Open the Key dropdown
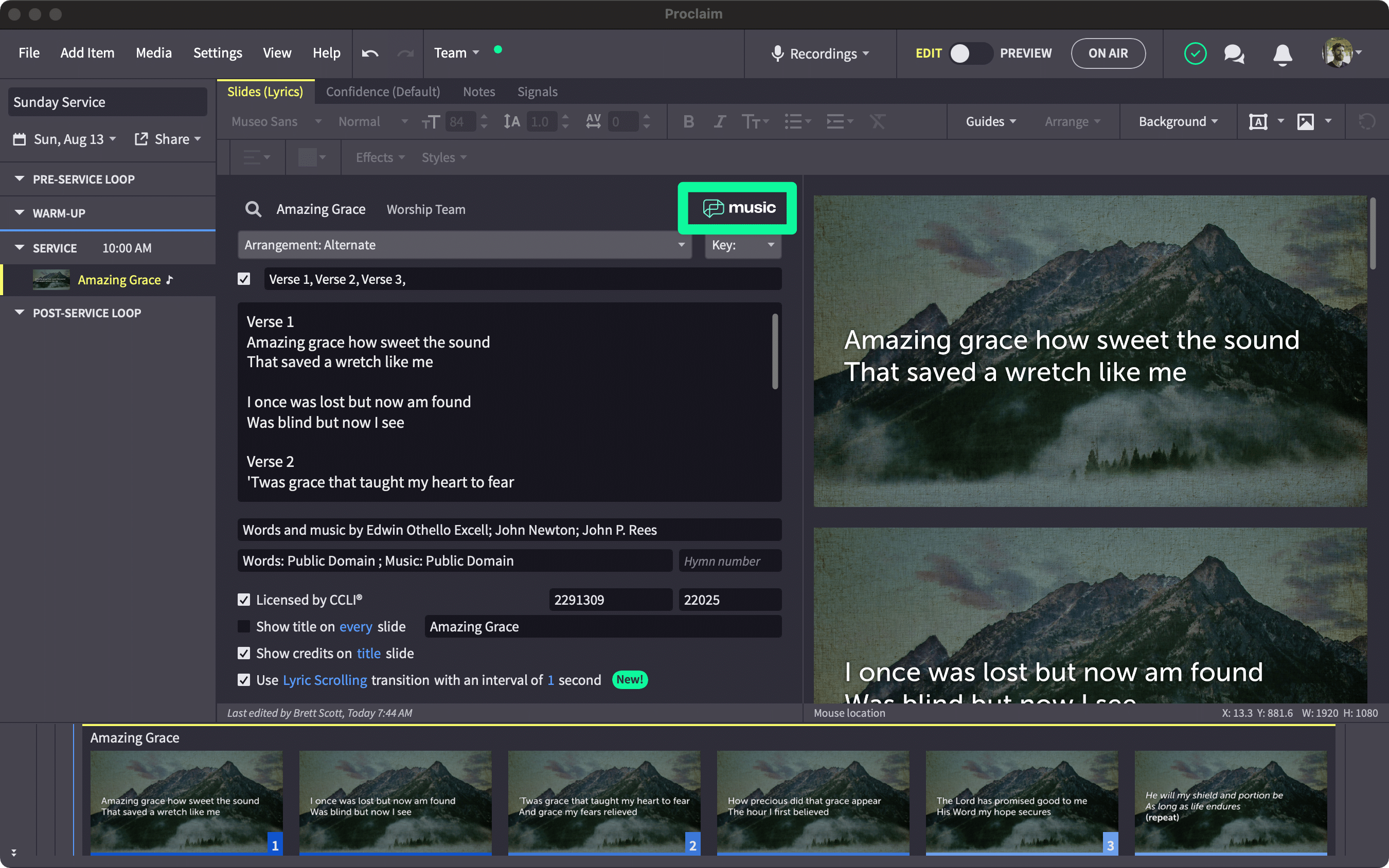Viewport: 1389px width, 868px height. coord(742,245)
